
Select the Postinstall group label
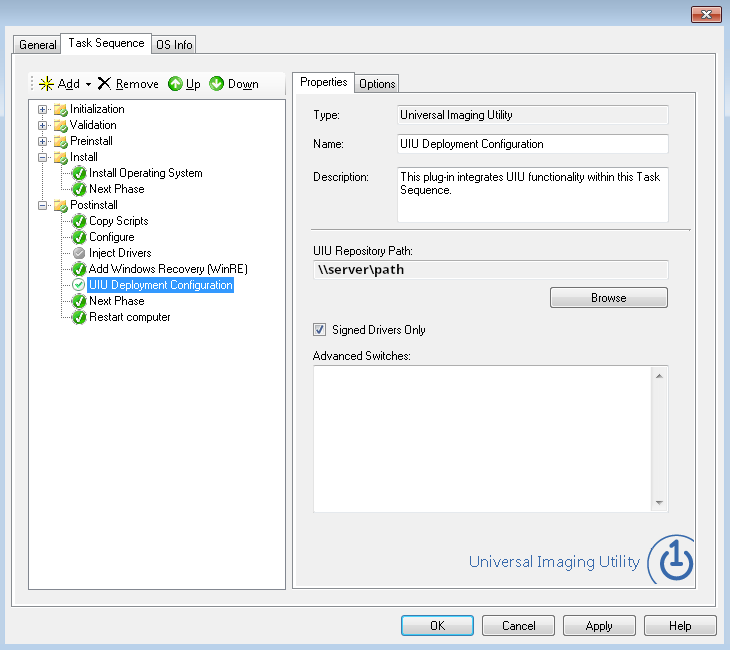(x=94, y=205)
